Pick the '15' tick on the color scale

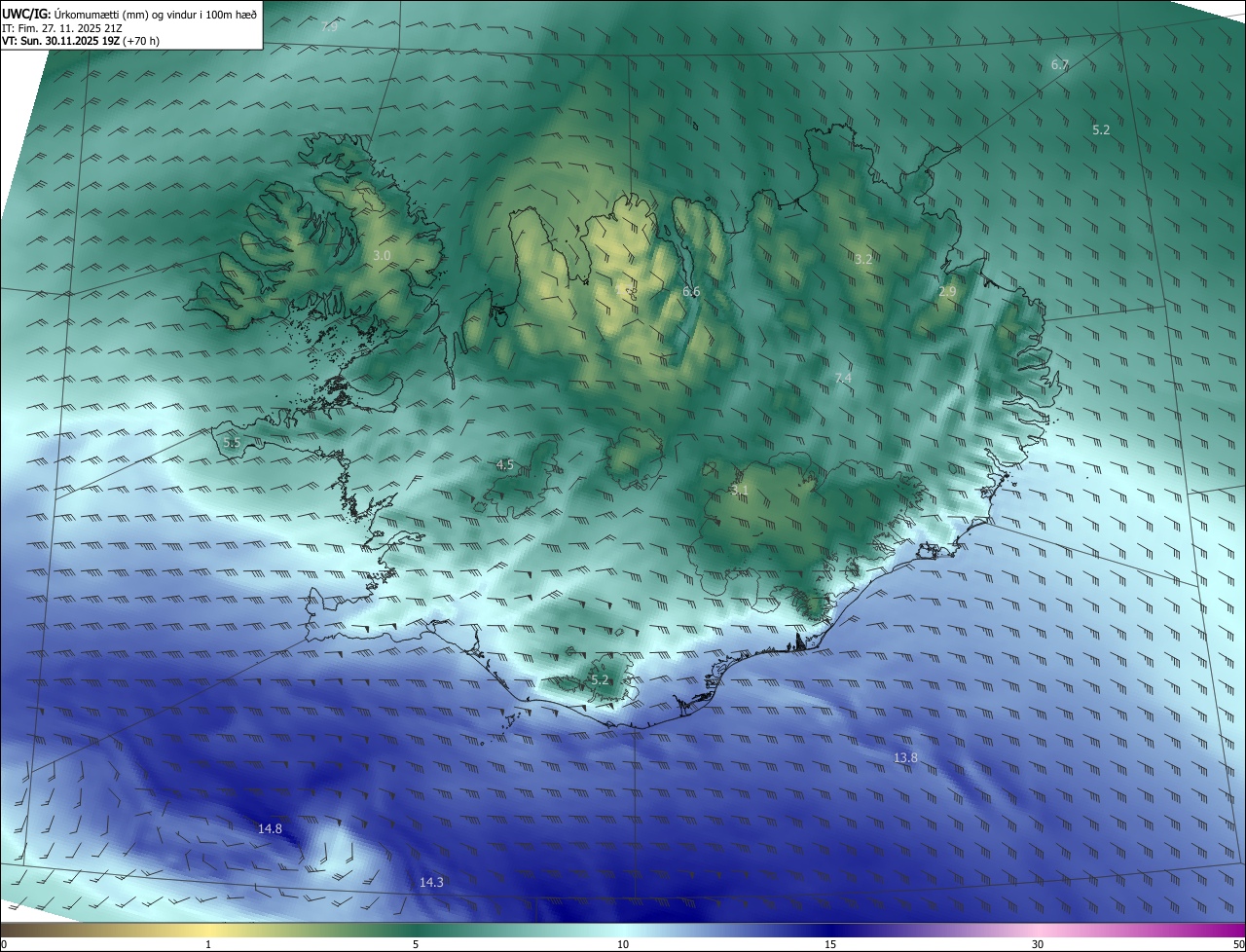tap(830, 944)
